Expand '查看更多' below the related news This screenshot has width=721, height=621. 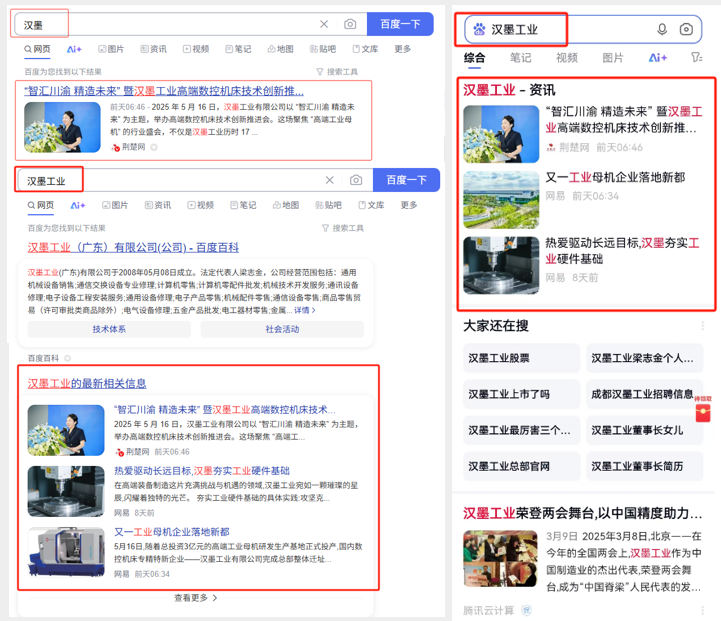[x=195, y=598]
